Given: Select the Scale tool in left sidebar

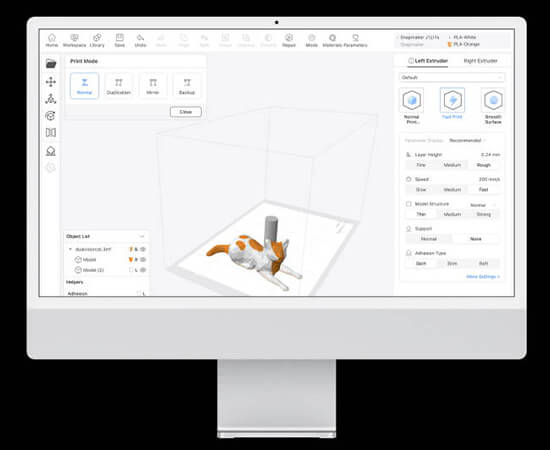Looking at the screenshot, I should click(x=51, y=99).
